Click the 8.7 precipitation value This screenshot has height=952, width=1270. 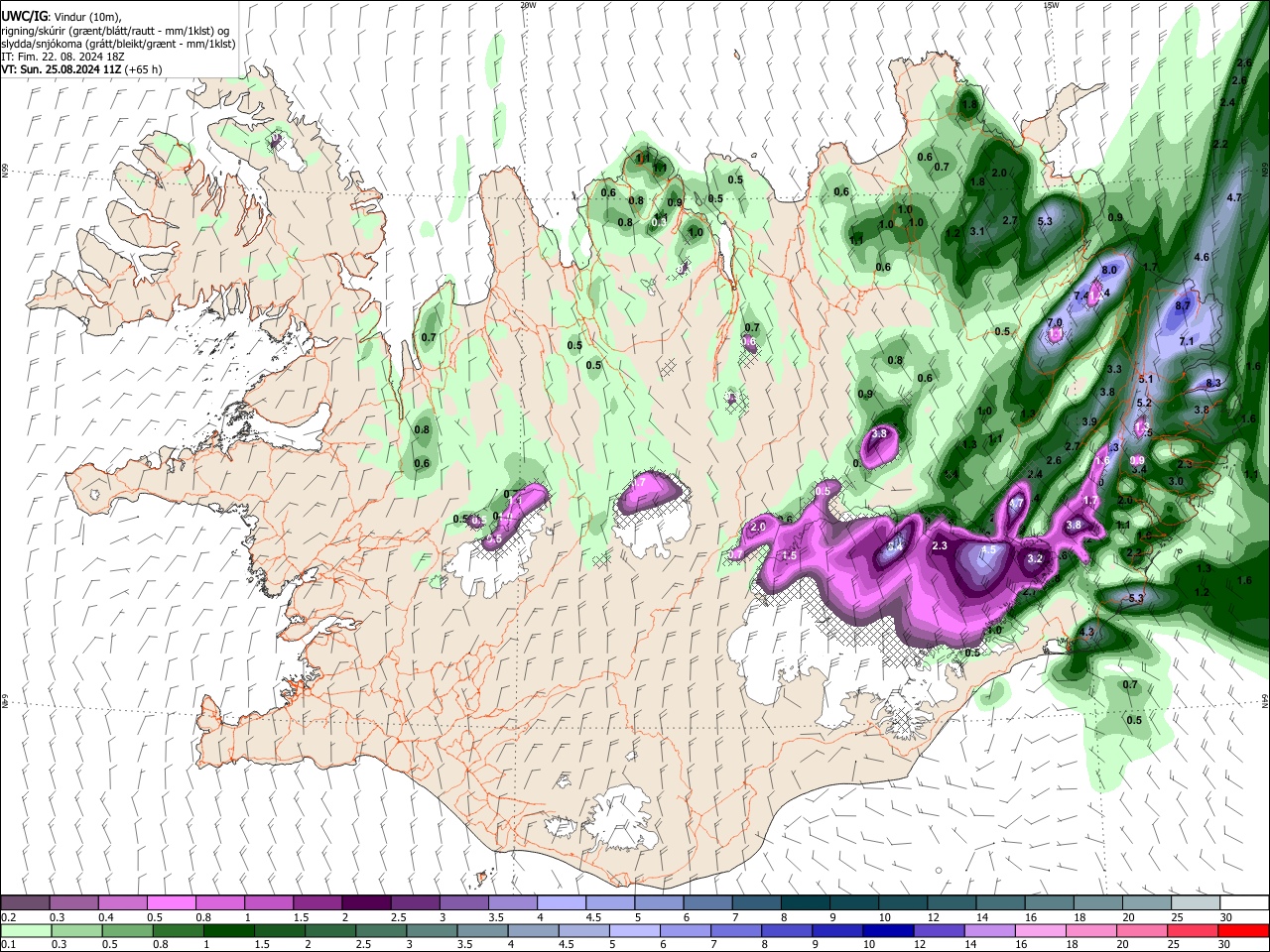pos(1182,306)
